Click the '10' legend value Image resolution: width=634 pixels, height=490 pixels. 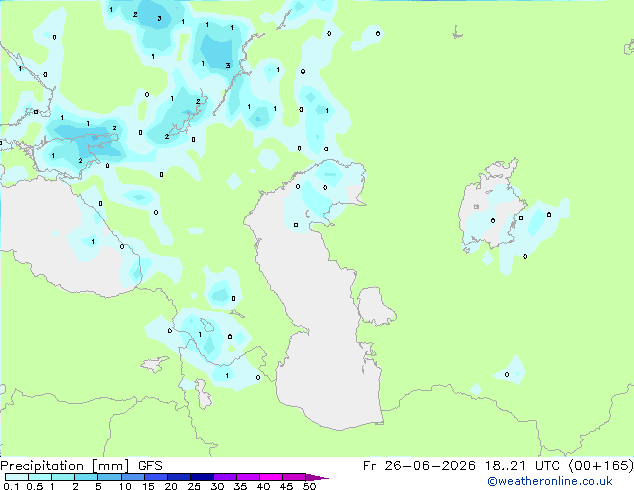pos(125,486)
